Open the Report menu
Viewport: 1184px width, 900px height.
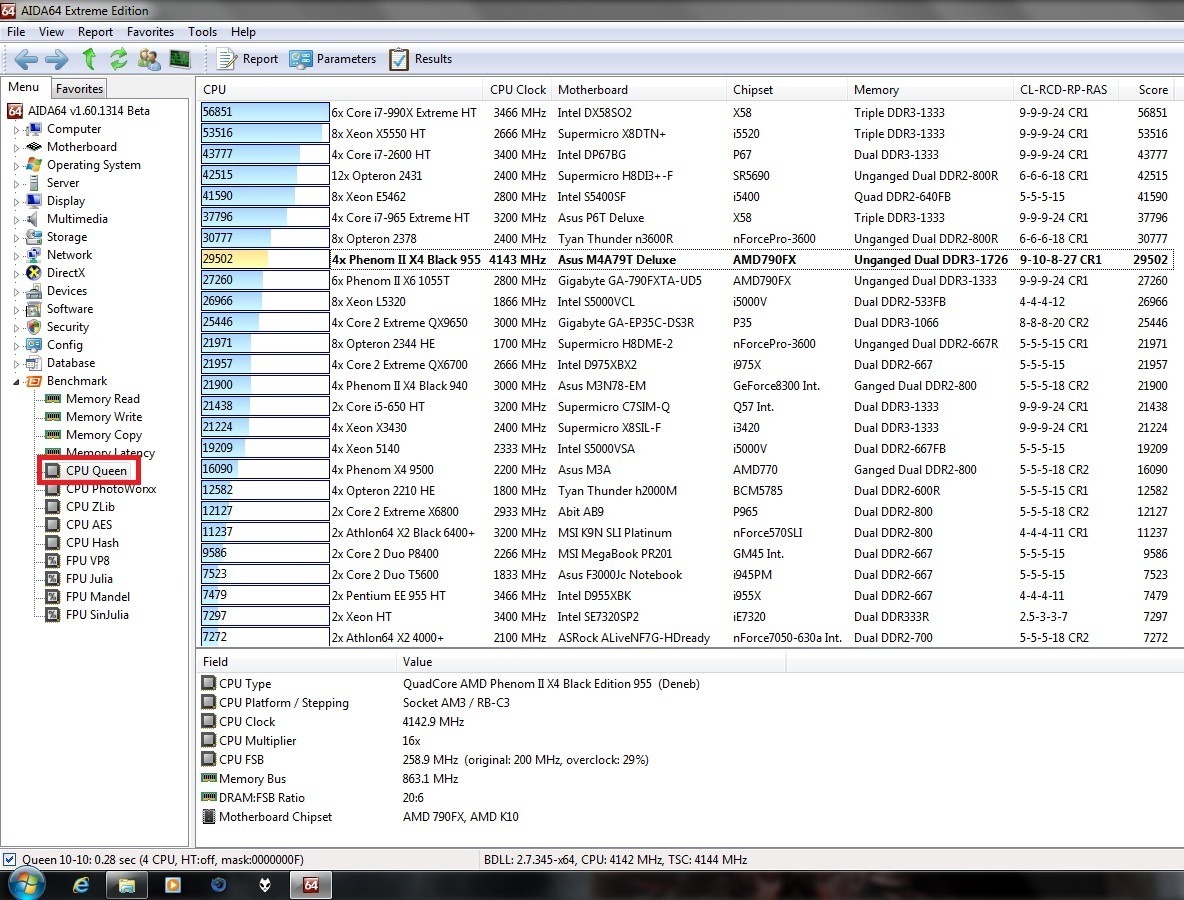(95, 32)
